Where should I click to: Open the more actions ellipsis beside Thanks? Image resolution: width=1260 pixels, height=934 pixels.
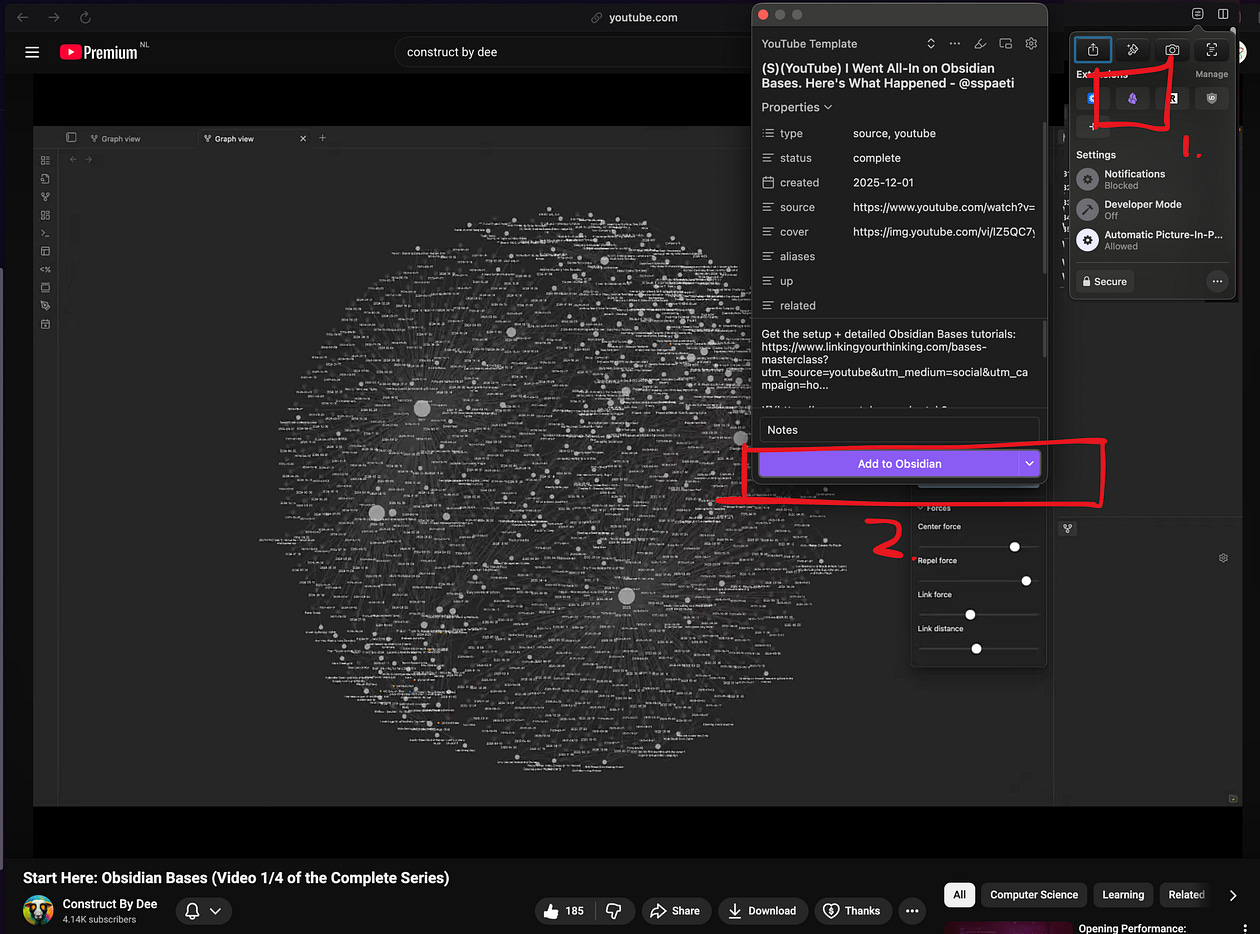point(911,911)
